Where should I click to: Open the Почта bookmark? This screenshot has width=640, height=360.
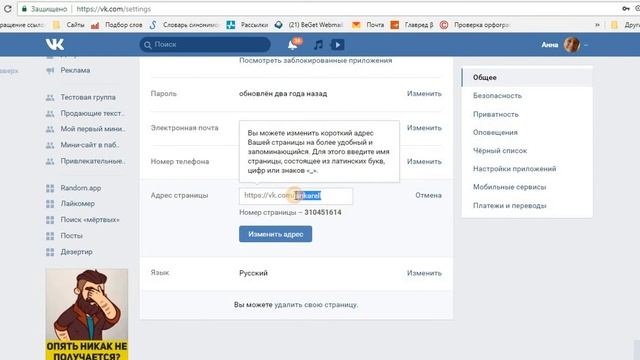368,25
